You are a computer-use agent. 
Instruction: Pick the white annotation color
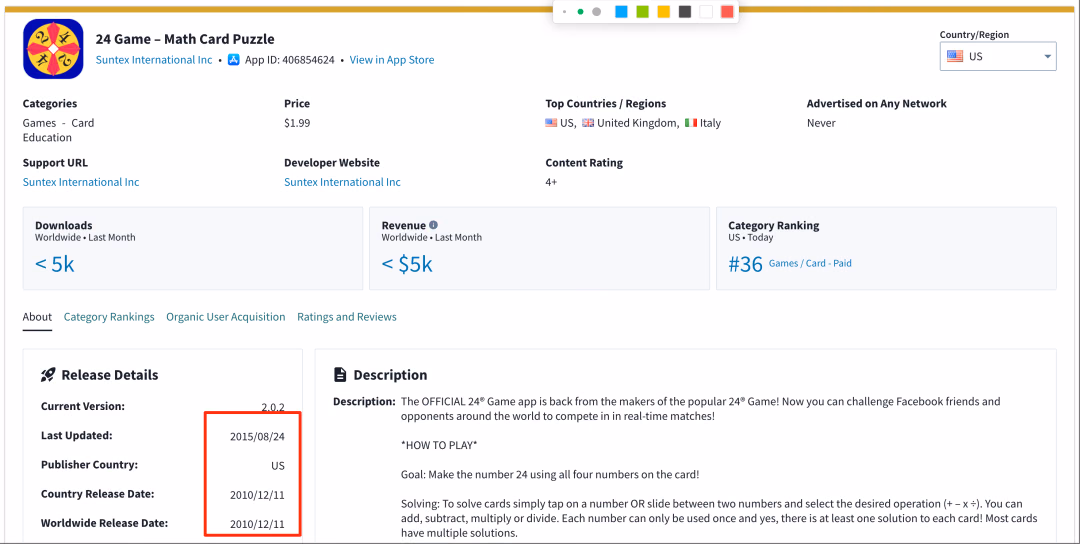coord(706,12)
